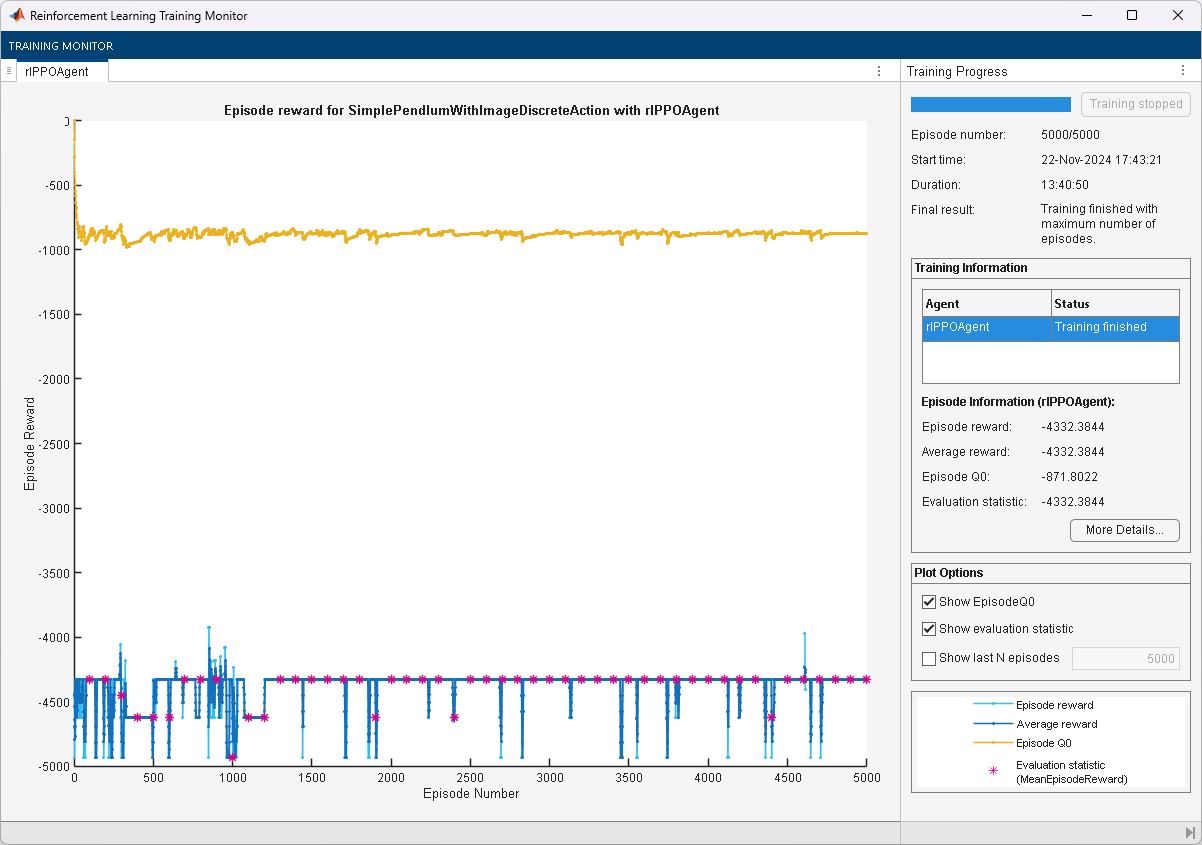Click the blue training progress bar
This screenshot has height=845, width=1202.
[x=990, y=104]
